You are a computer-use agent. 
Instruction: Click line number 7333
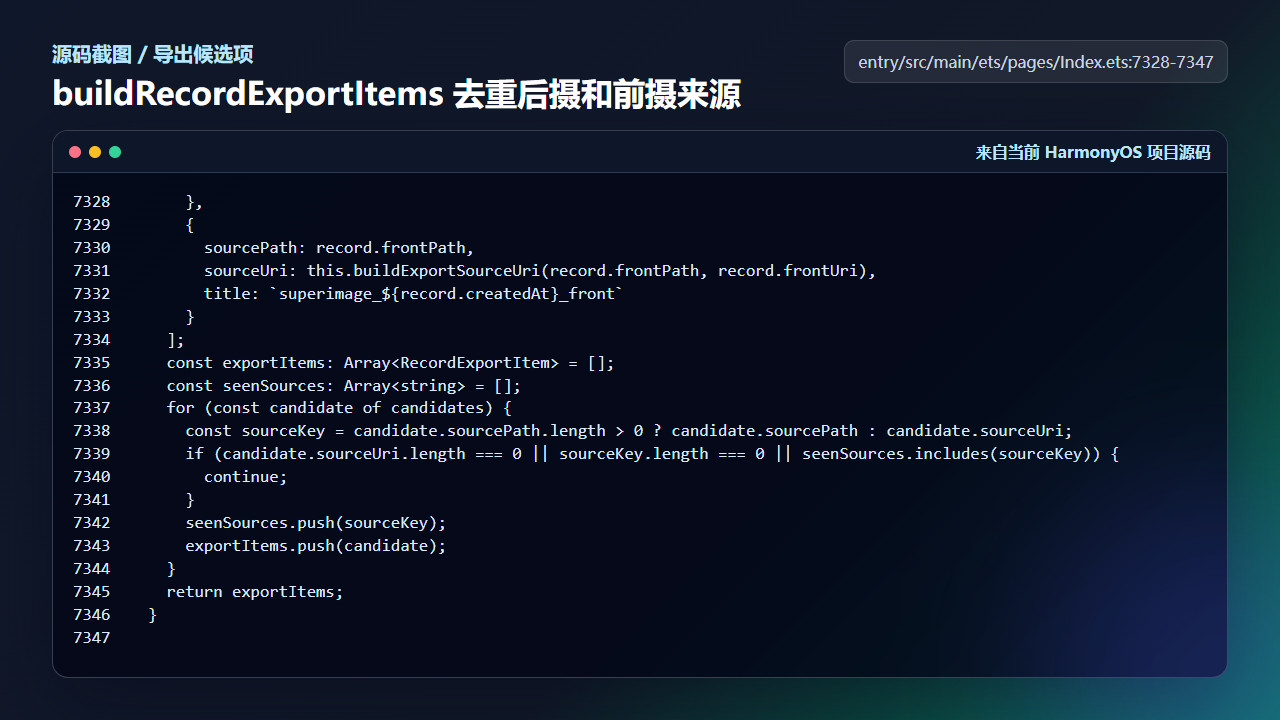pyautogui.click(x=92, y=317)
